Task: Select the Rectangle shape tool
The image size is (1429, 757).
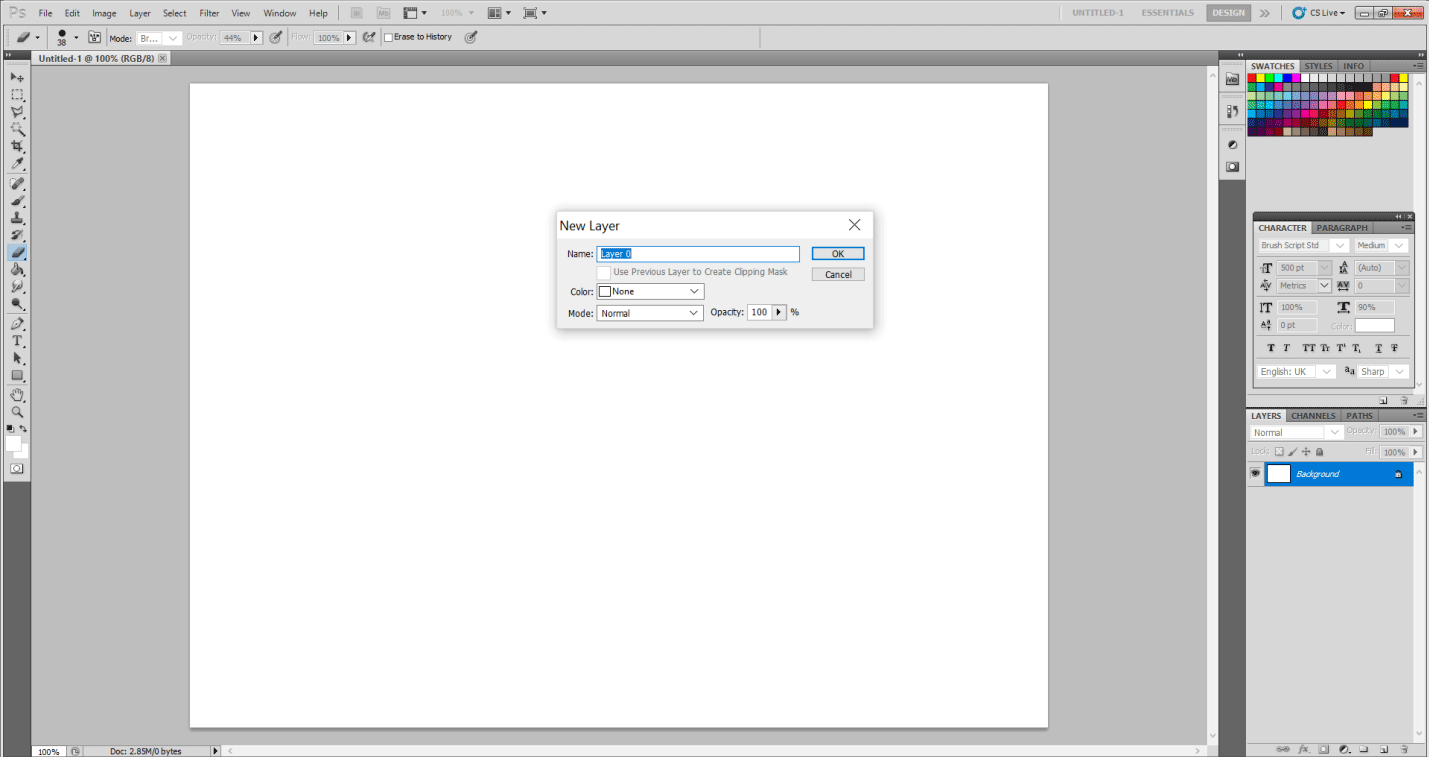Action: click(x=17, y=376)
